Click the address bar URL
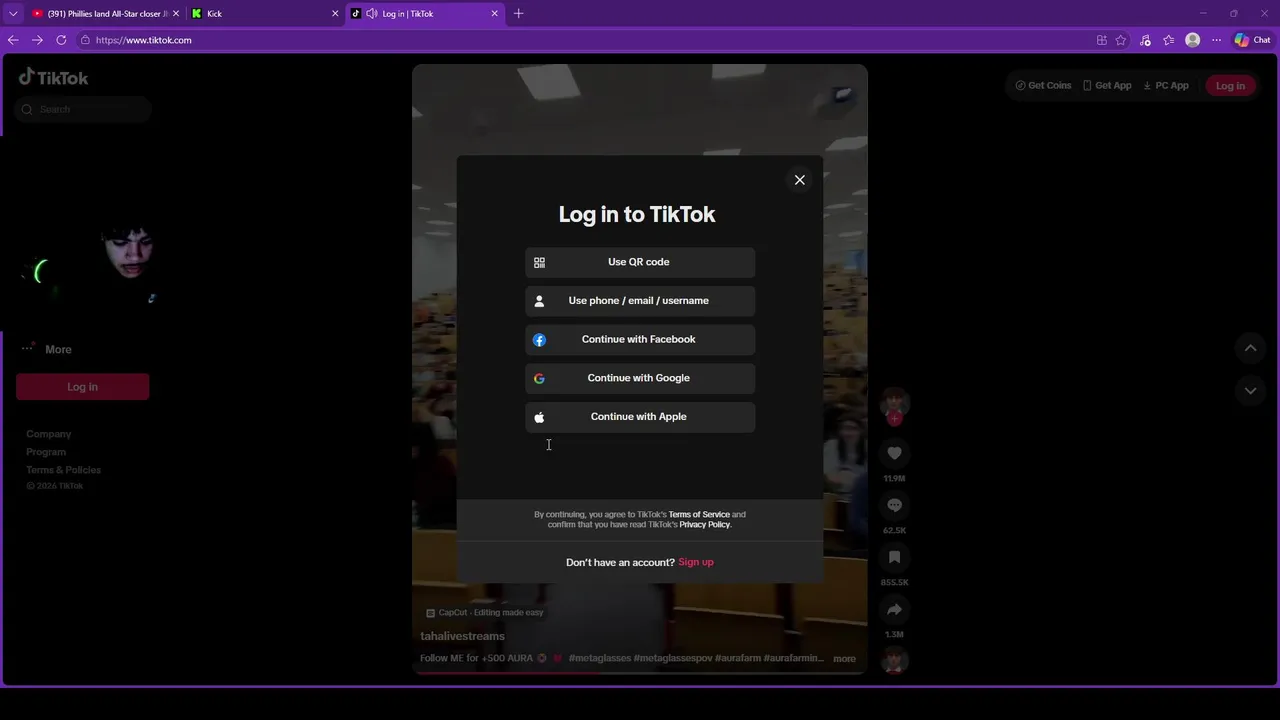1280x720 pixels. [144, 40]
